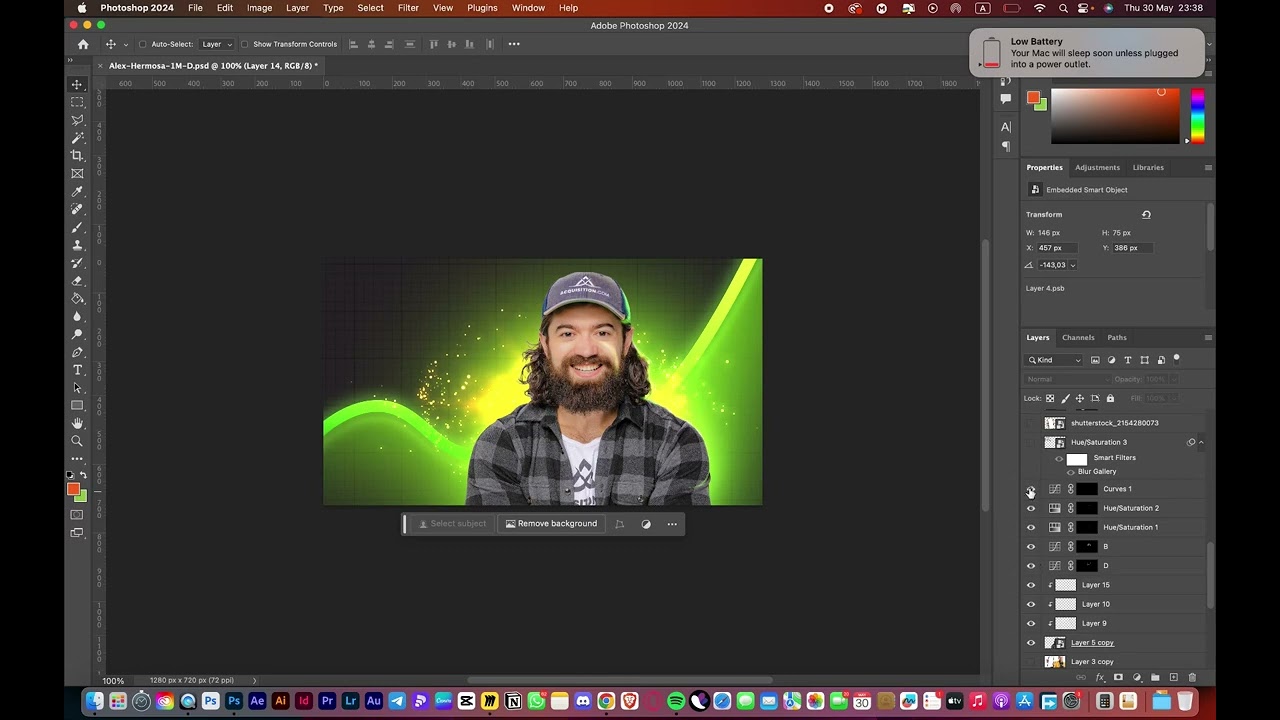Open the Filter menu
Viewport: 1280px width, 720px height.
click(408, 8)
